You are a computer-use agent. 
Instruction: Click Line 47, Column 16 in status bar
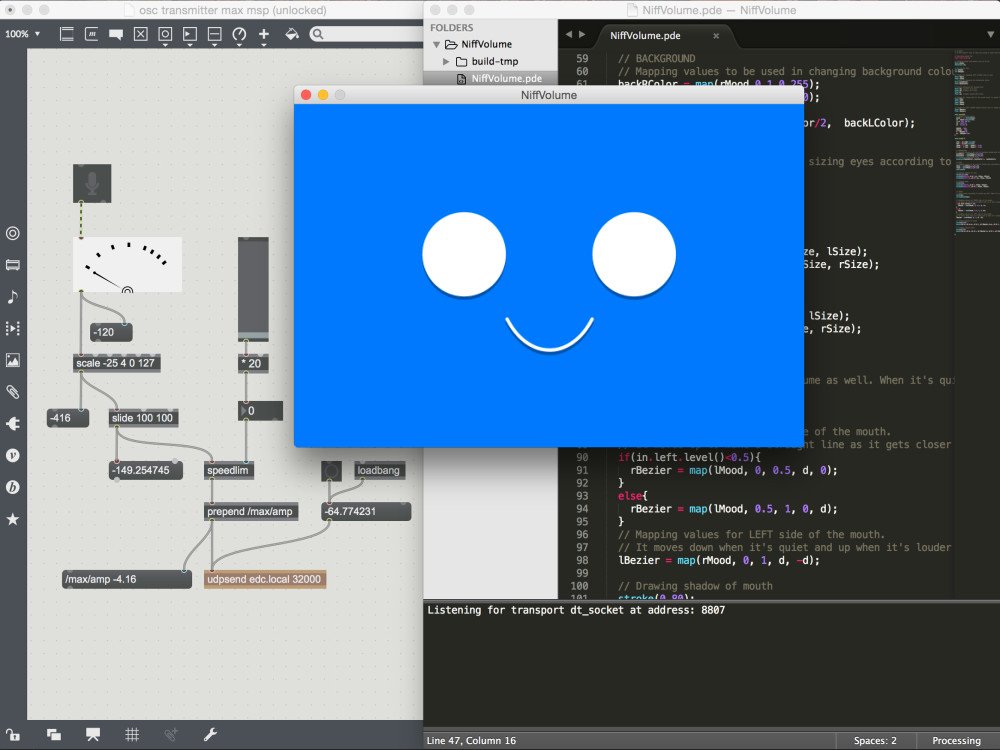tap(471, 740)
